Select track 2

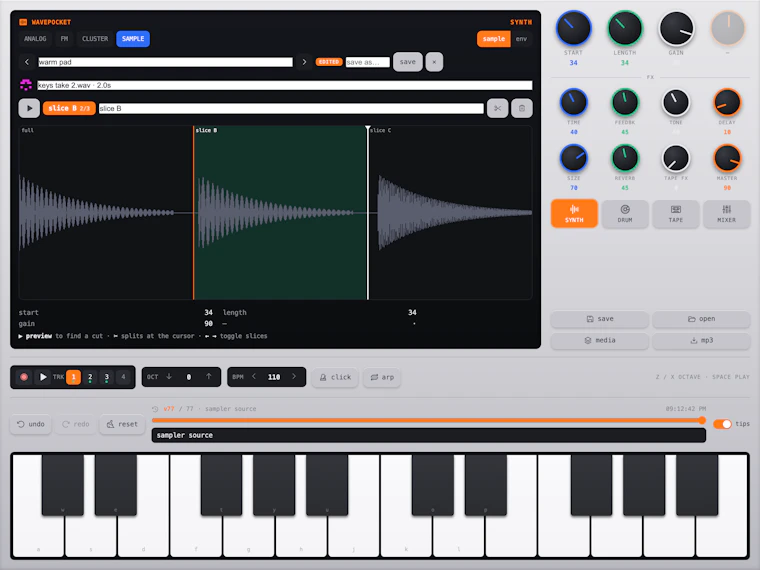(90, 377)
